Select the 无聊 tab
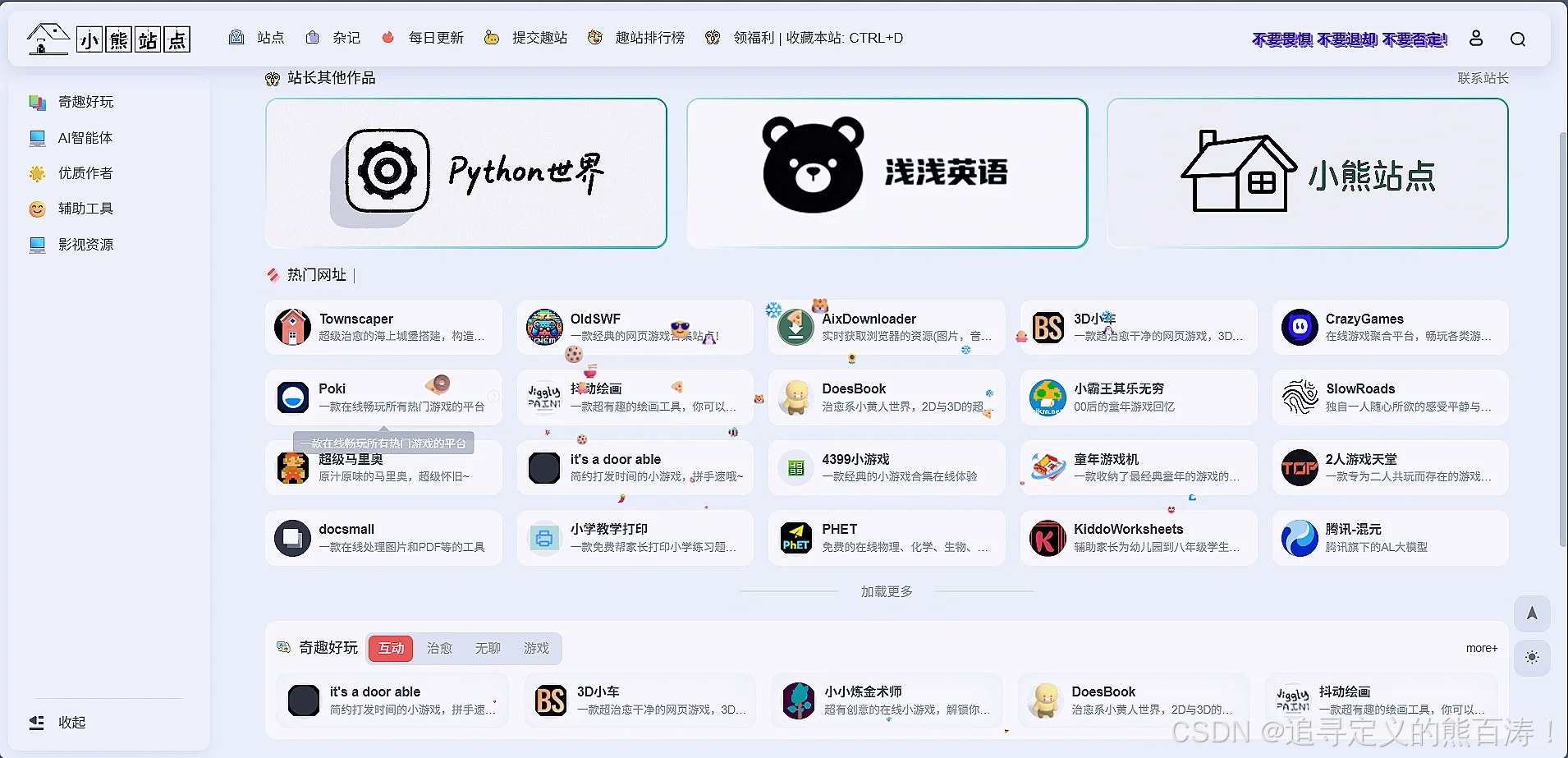This screenshot has height=758, width=1568. click(x=488, y=648)
